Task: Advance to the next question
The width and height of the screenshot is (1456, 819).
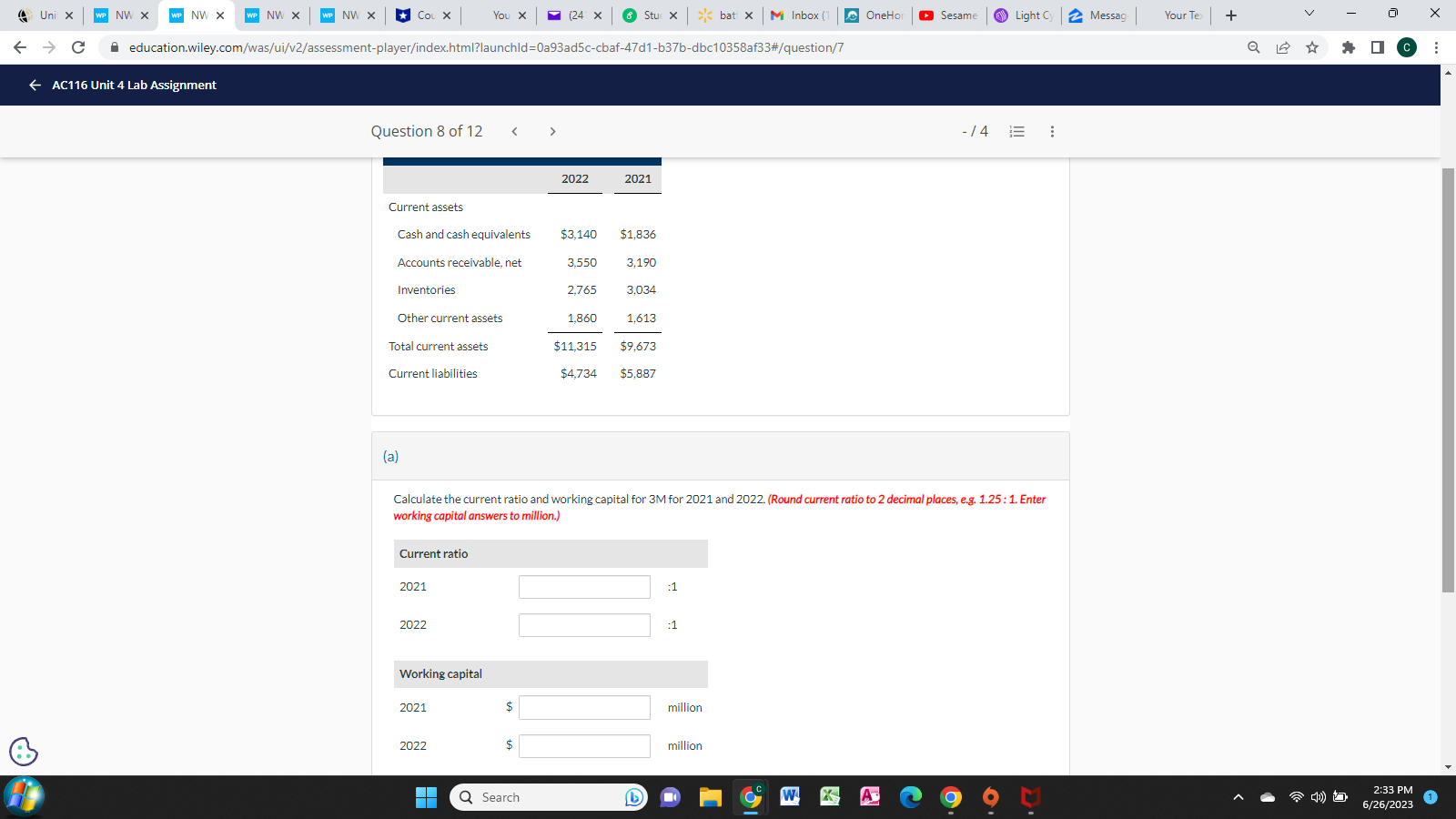Action: [x=552, y=131]
